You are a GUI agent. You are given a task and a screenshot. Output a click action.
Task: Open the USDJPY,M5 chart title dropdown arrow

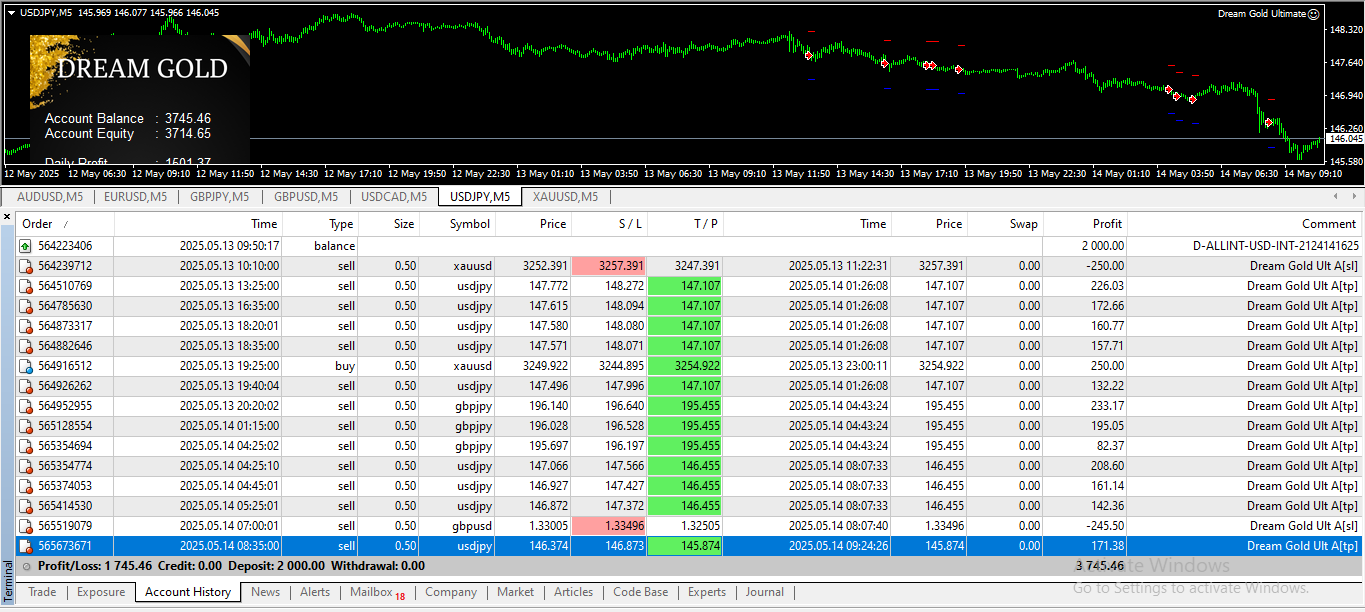pos(11,13)
